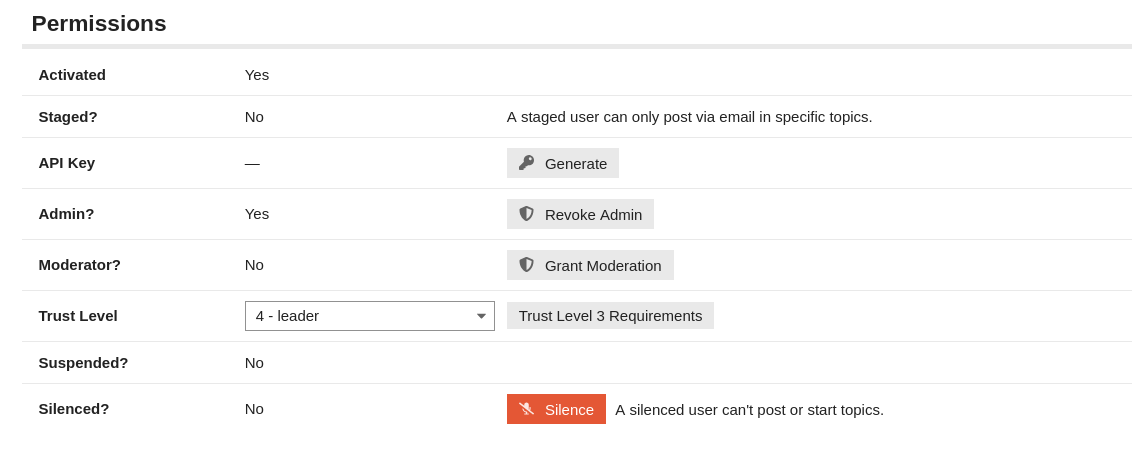Open the Trust Level dropdown arrow

[481, 316]
